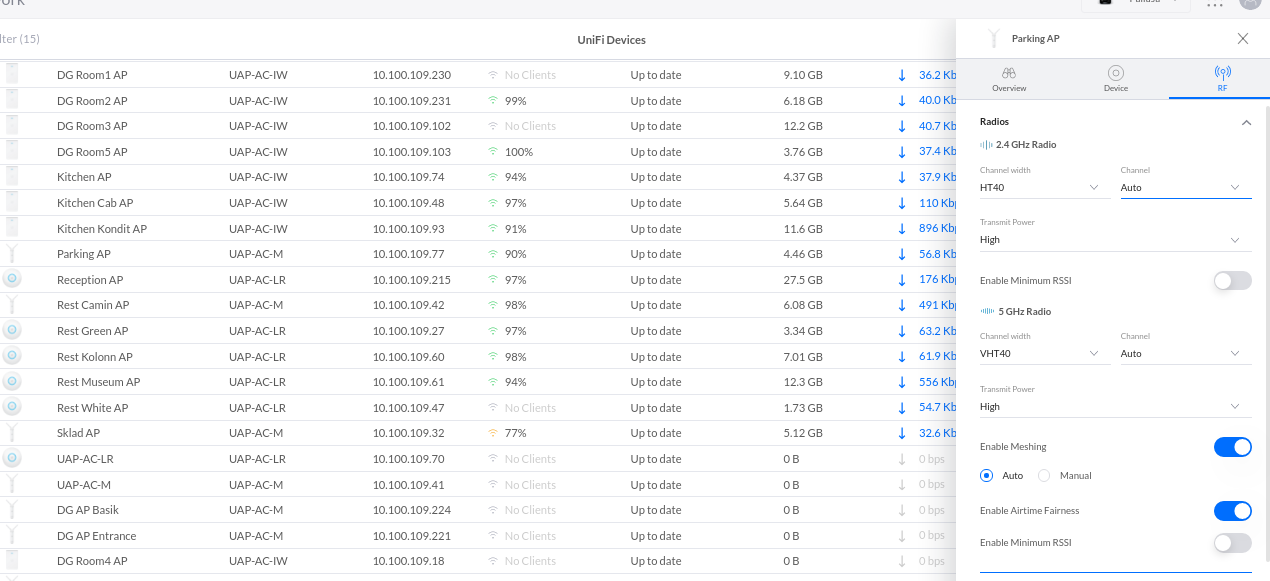Click the green Wi-Fi icon beside 100%
Screen dimensions: 1270x581
tap(492, 152)
